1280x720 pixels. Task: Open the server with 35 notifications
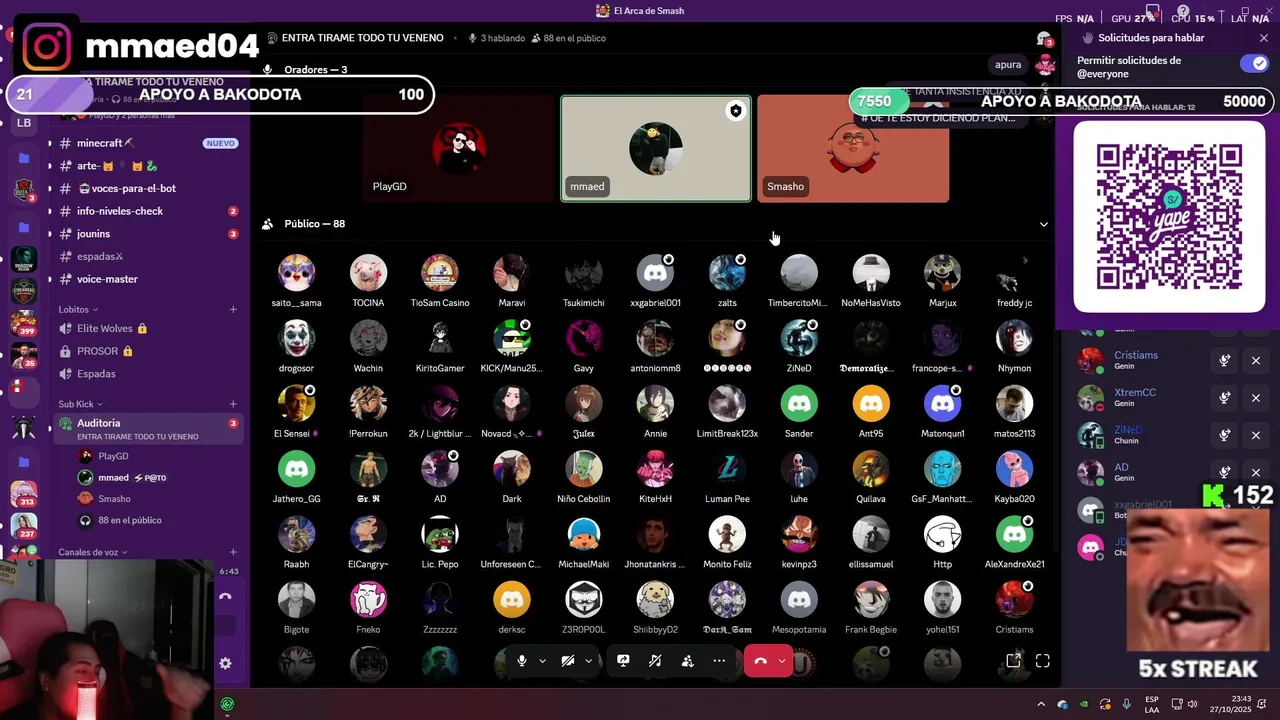(24, 356)
